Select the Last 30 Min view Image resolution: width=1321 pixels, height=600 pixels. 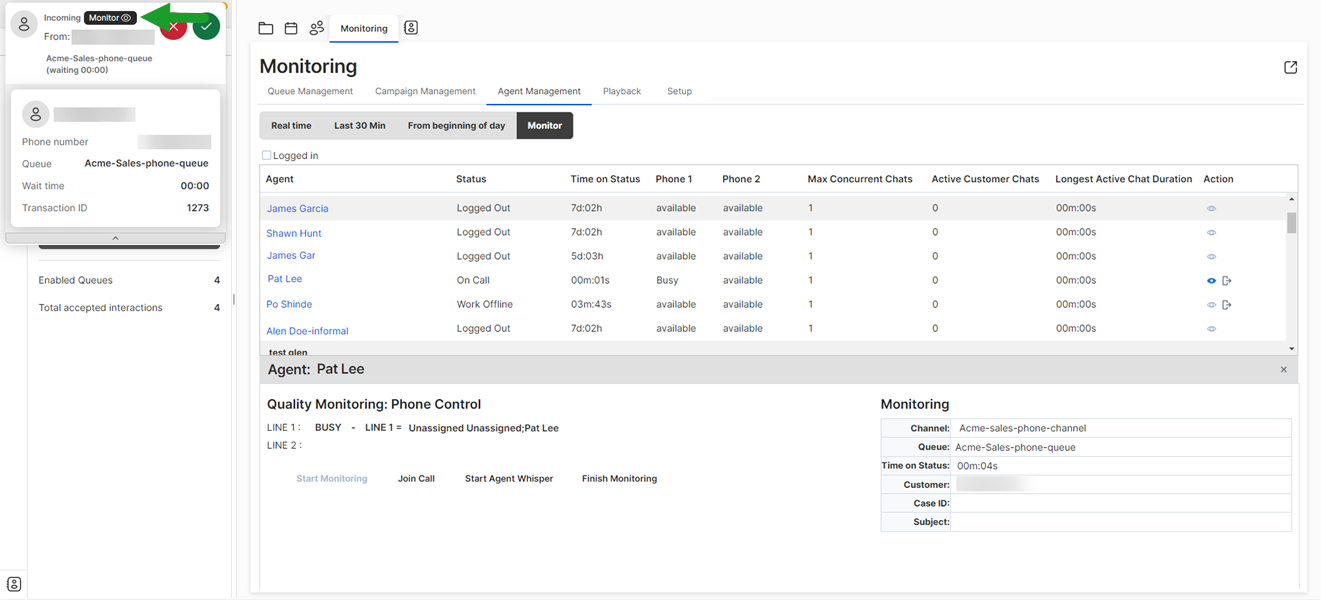click(x=360, y=126)
